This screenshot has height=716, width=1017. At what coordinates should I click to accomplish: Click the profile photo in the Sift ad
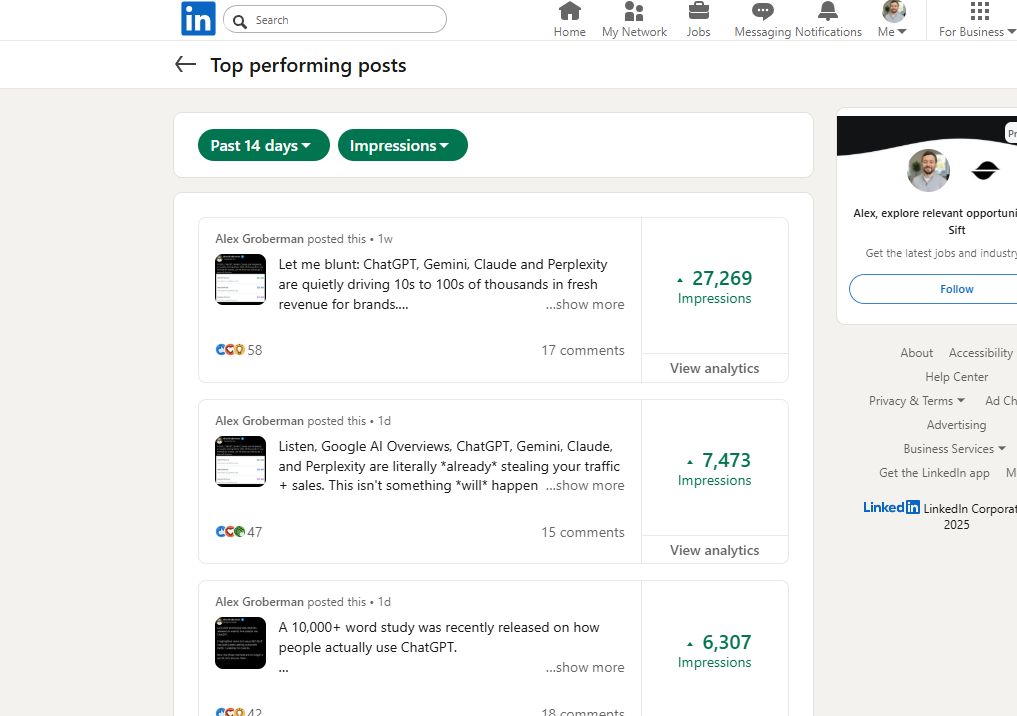pos(928,171)
